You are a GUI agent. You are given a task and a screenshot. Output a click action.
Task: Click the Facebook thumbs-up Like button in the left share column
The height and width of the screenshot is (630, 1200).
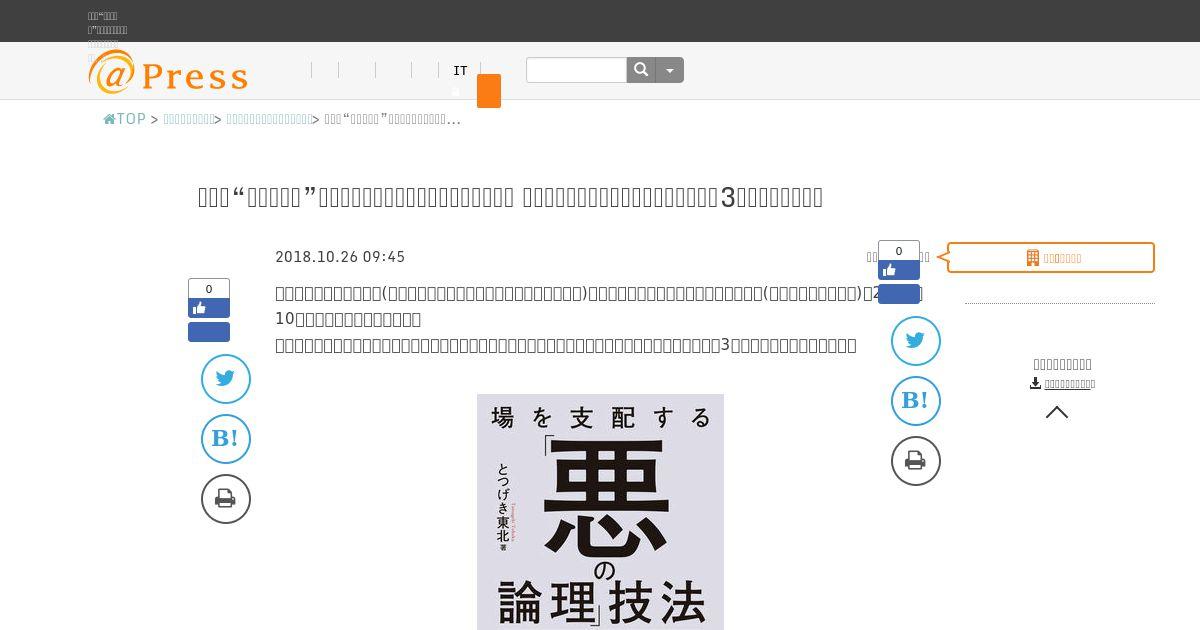[209, 308]
